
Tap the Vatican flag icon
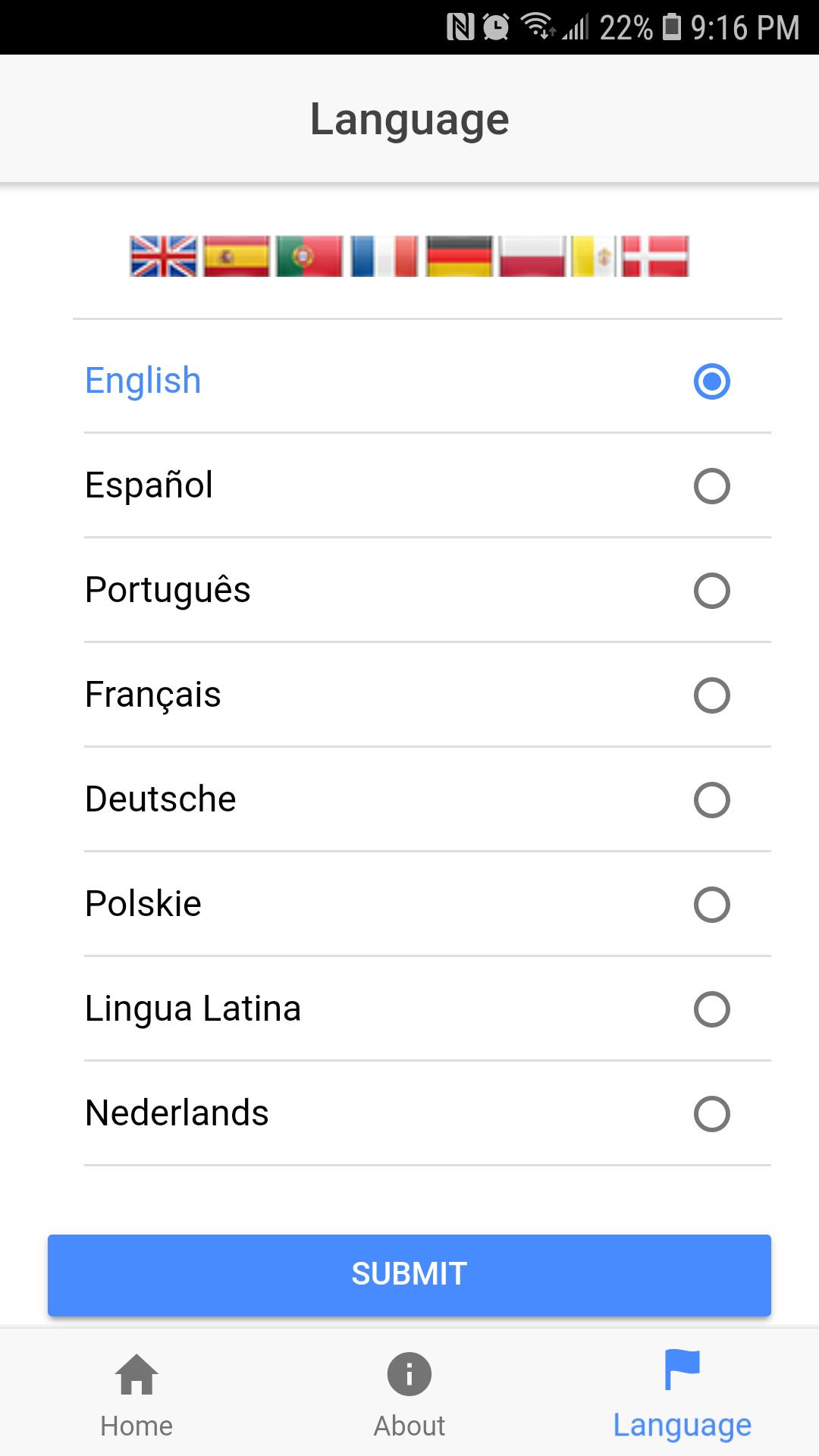tap(593, 256)
